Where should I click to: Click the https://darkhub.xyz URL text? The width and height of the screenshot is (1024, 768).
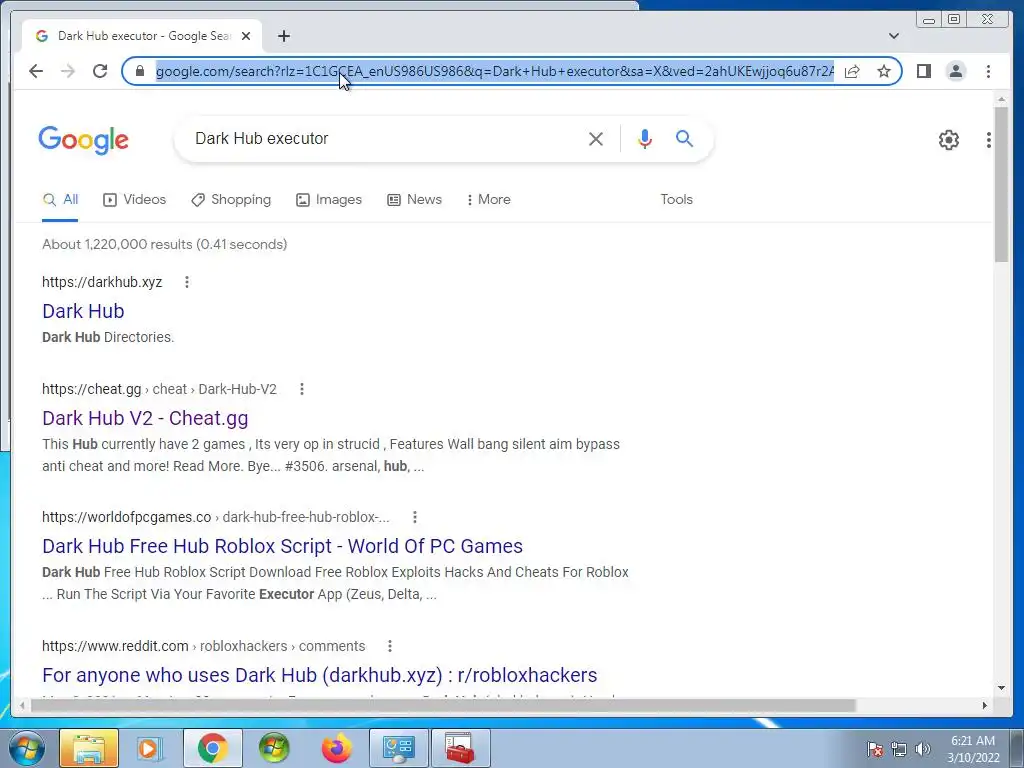click(102, 282)
